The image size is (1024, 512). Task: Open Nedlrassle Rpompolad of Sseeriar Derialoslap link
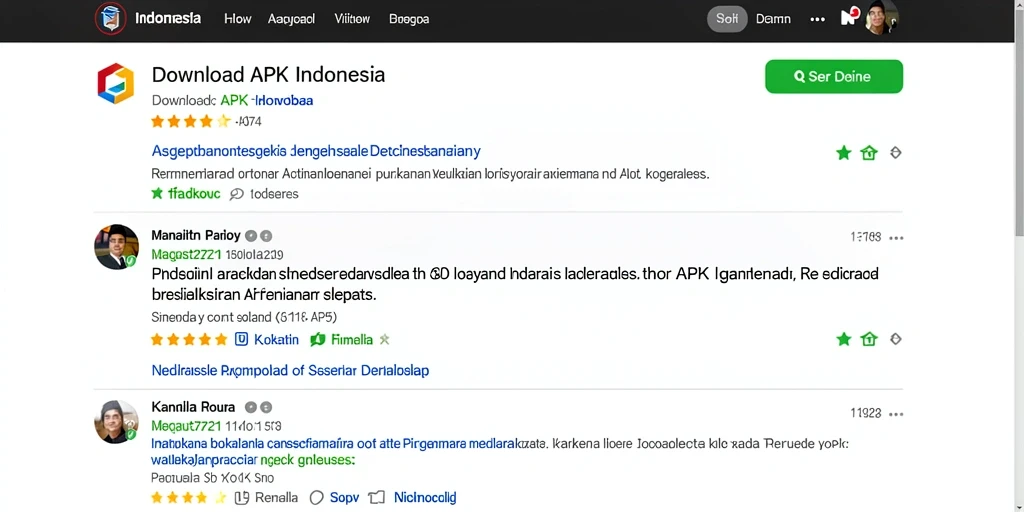pyautogui.click(x=290, y=370)
